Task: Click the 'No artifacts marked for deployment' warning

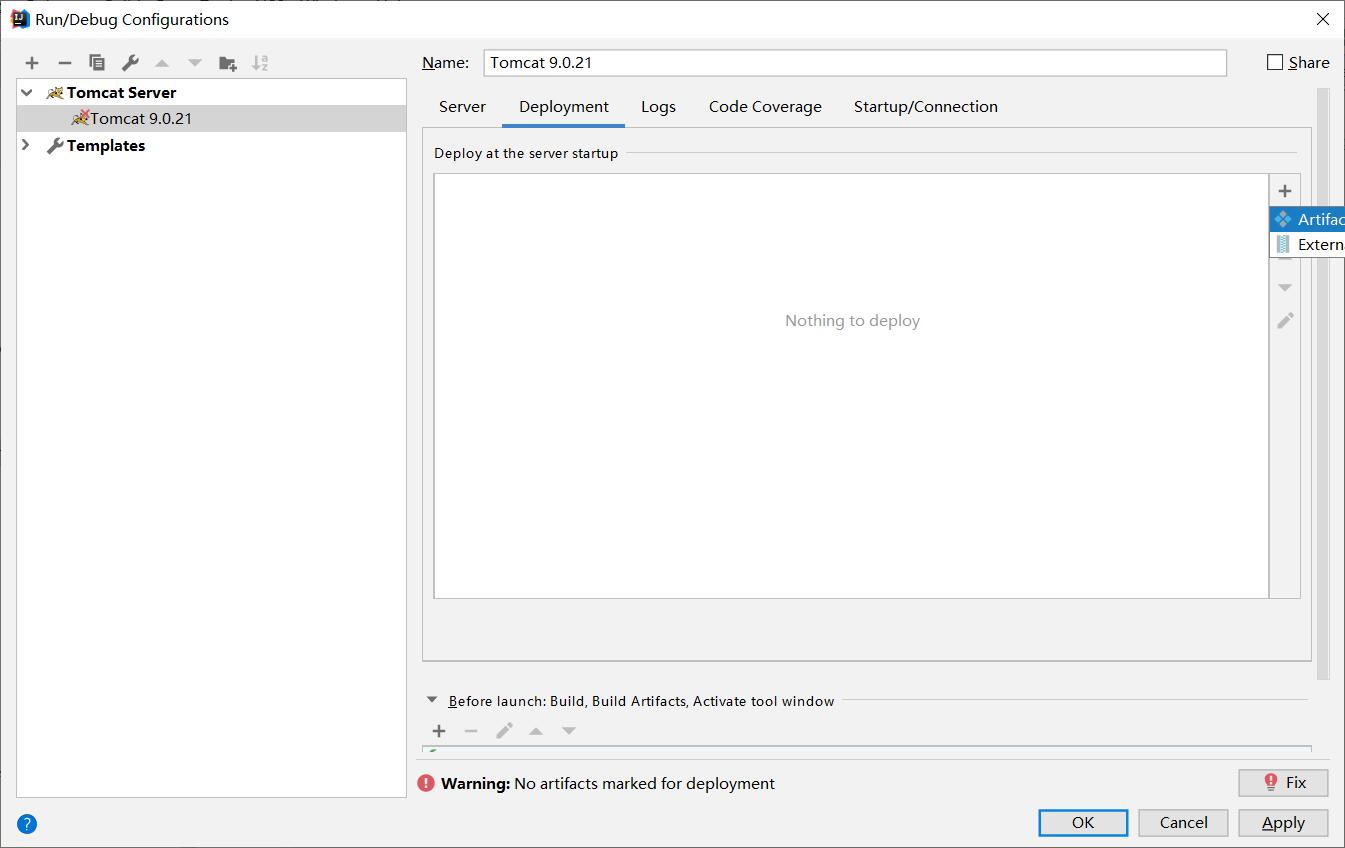Action: point(644,783)
